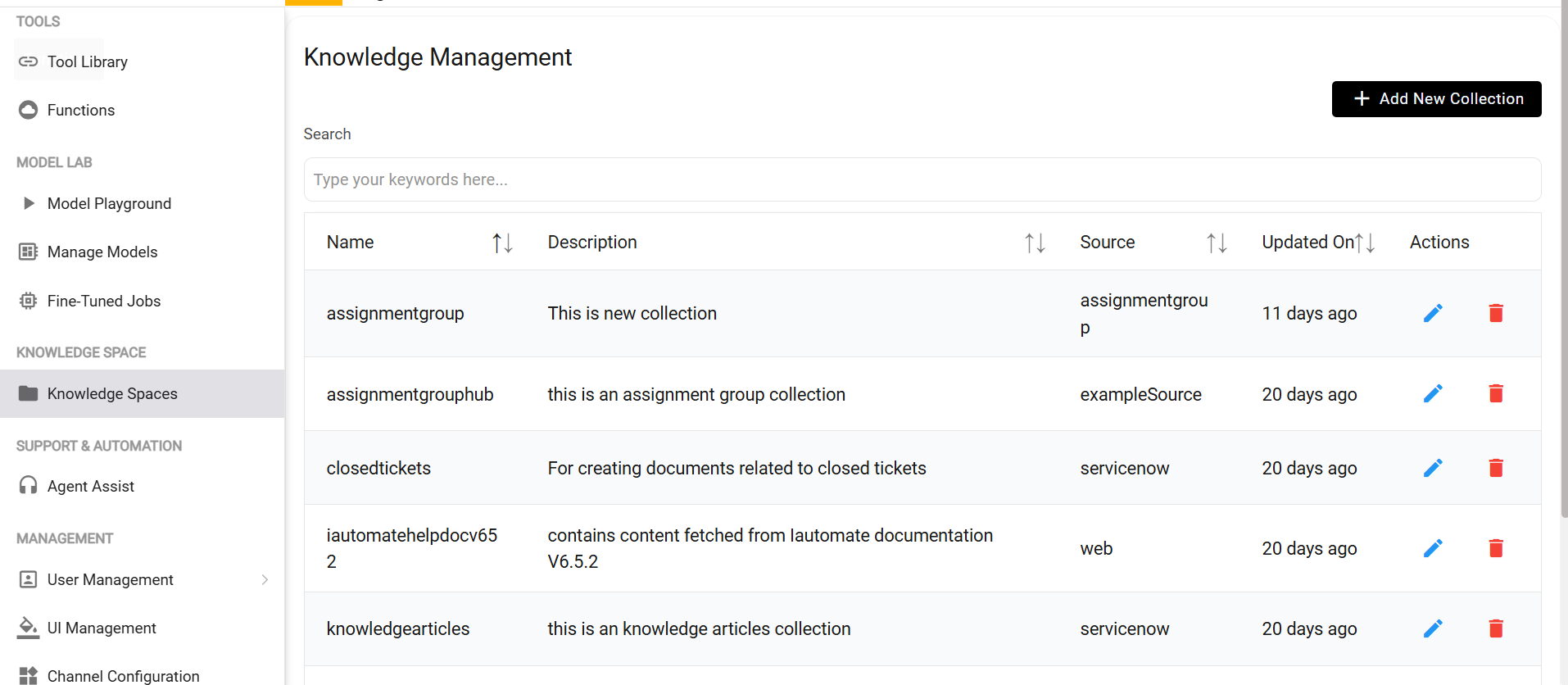Click the page's vertical scrollbar
This screenshot has height=685, width=1568.
1564,246
